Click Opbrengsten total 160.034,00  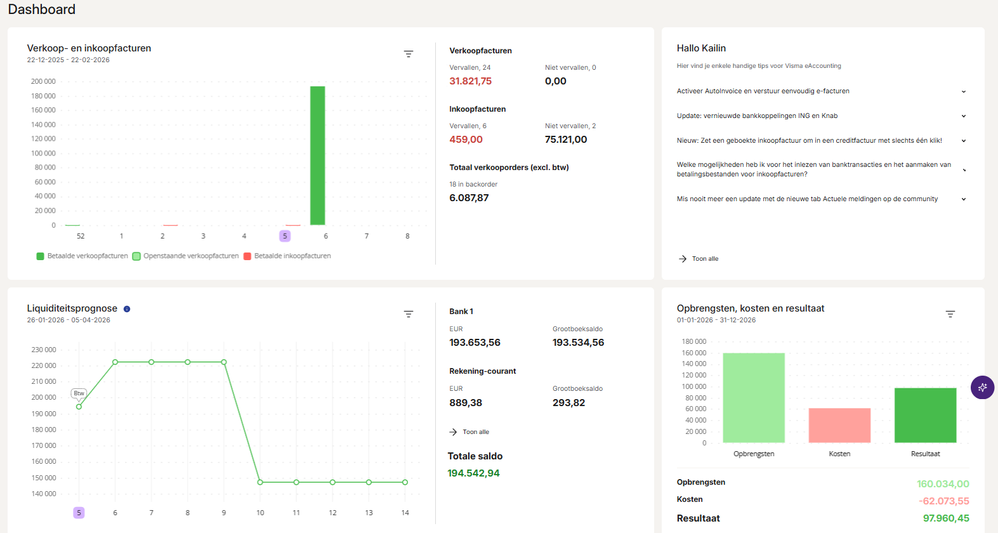[x=943, y=484]
